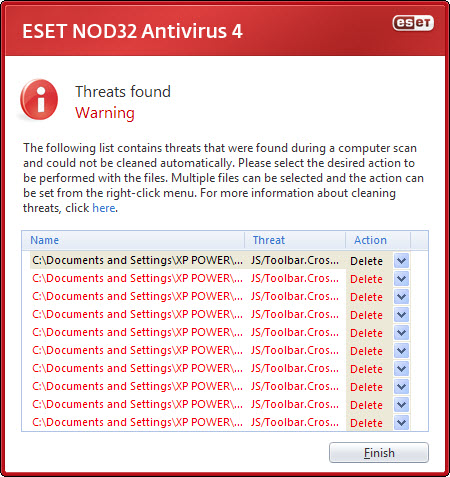Click the red information warning icon
The height and width of the screenshot is (477, 450).
[39, 99]
